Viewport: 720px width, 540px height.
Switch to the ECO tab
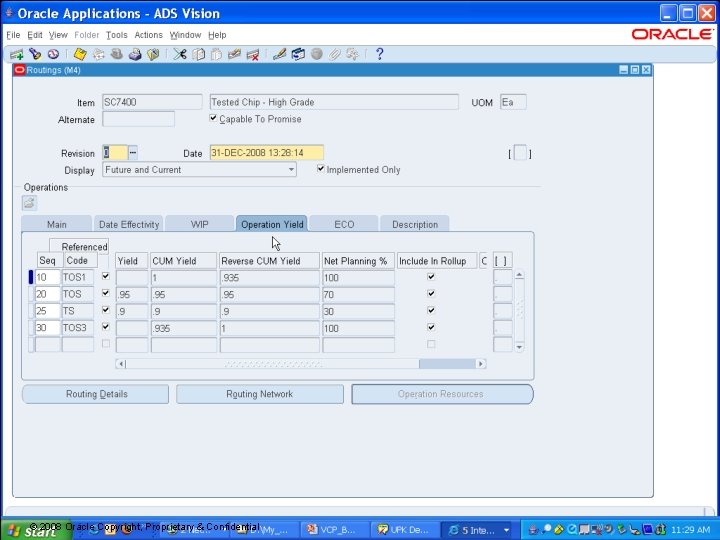(344, 224)
